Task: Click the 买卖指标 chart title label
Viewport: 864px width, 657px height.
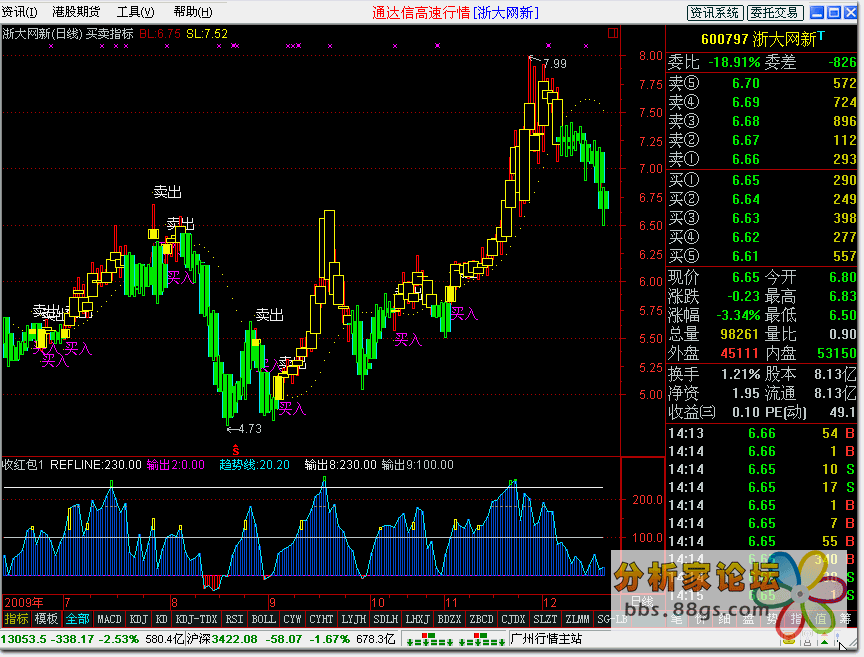Action: tap(110, 34)
